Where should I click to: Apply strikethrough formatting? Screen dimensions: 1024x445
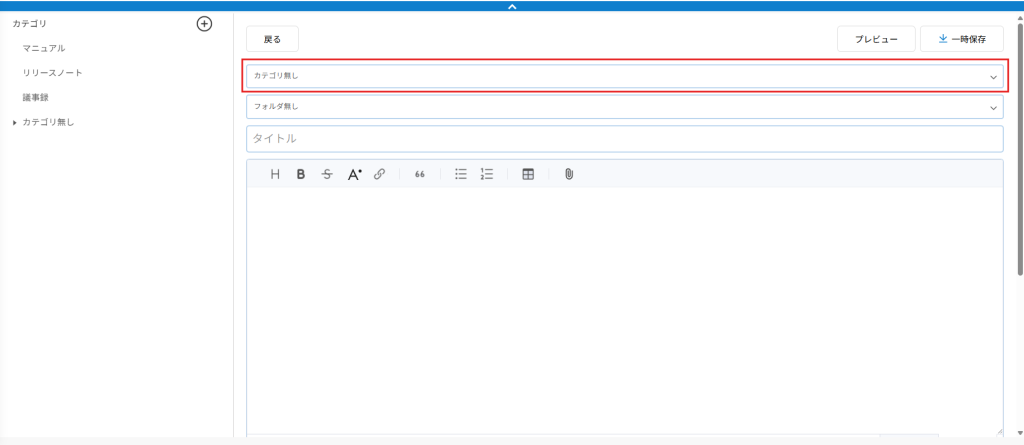coord(327,174)
